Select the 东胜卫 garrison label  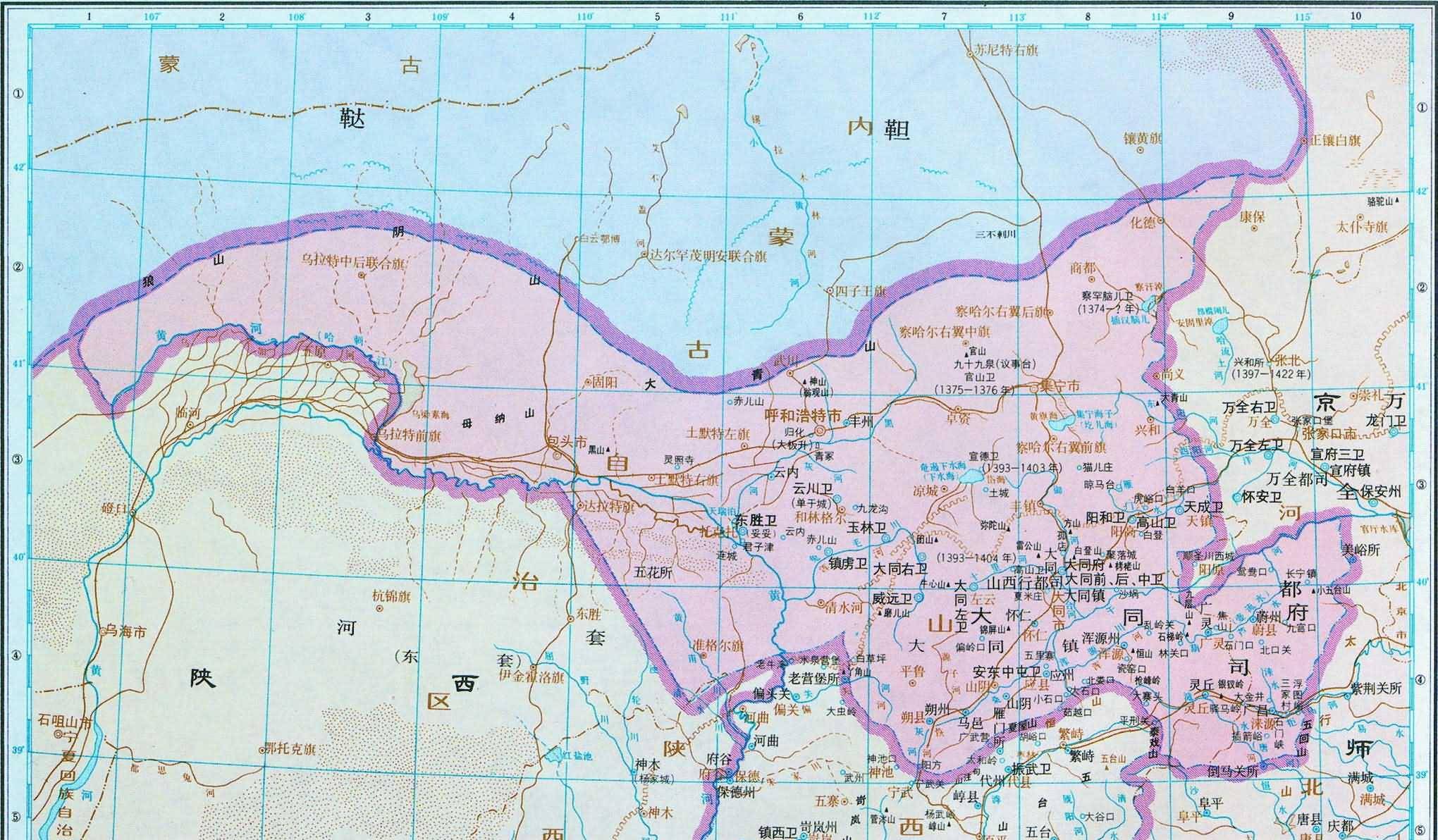[x=755, y=520]
